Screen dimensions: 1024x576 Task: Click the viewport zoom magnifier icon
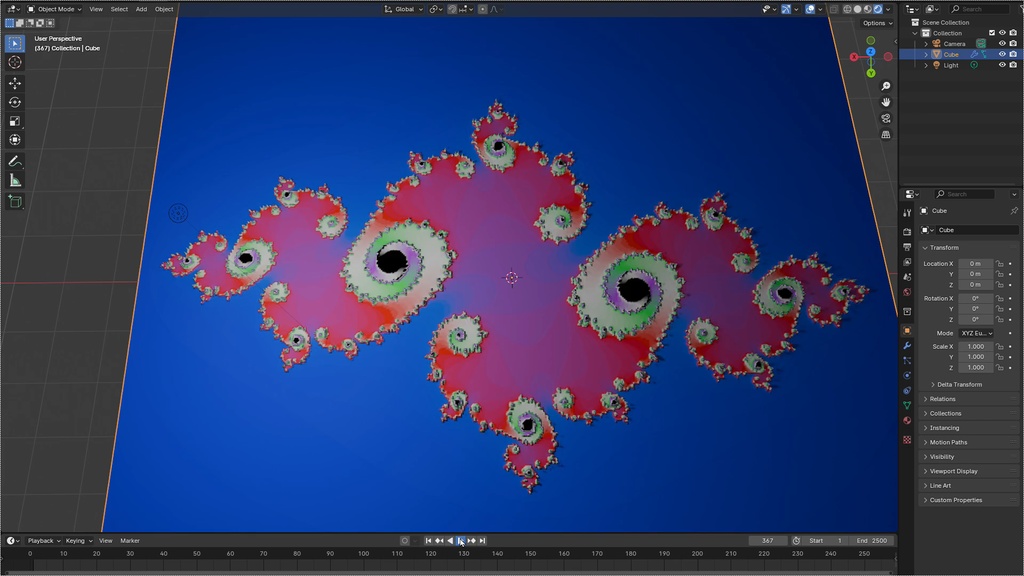tap(886, 86)
